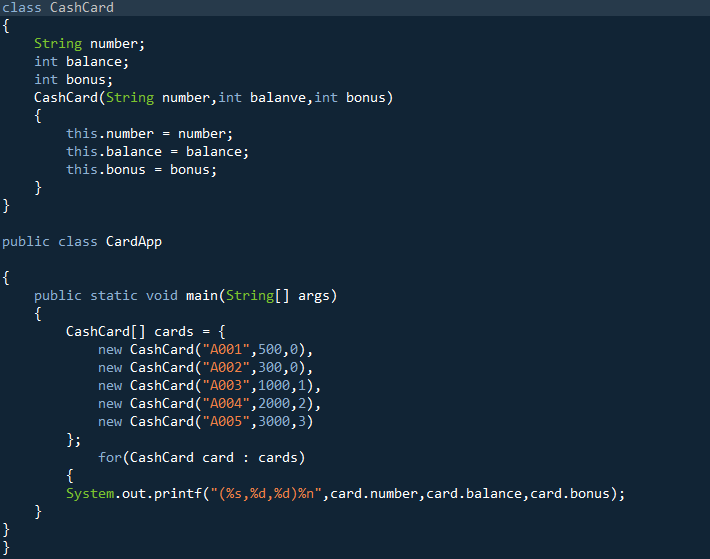710x559 pixels.
Task: Click 'card.balance' in the printf arguments
Action: pyautogui.click(x=474, y=494)
